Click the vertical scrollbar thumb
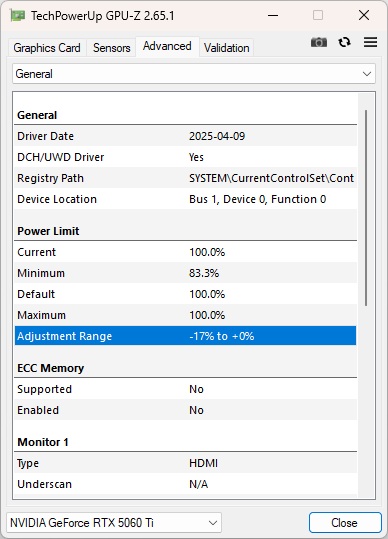 (x=366, y=208)
